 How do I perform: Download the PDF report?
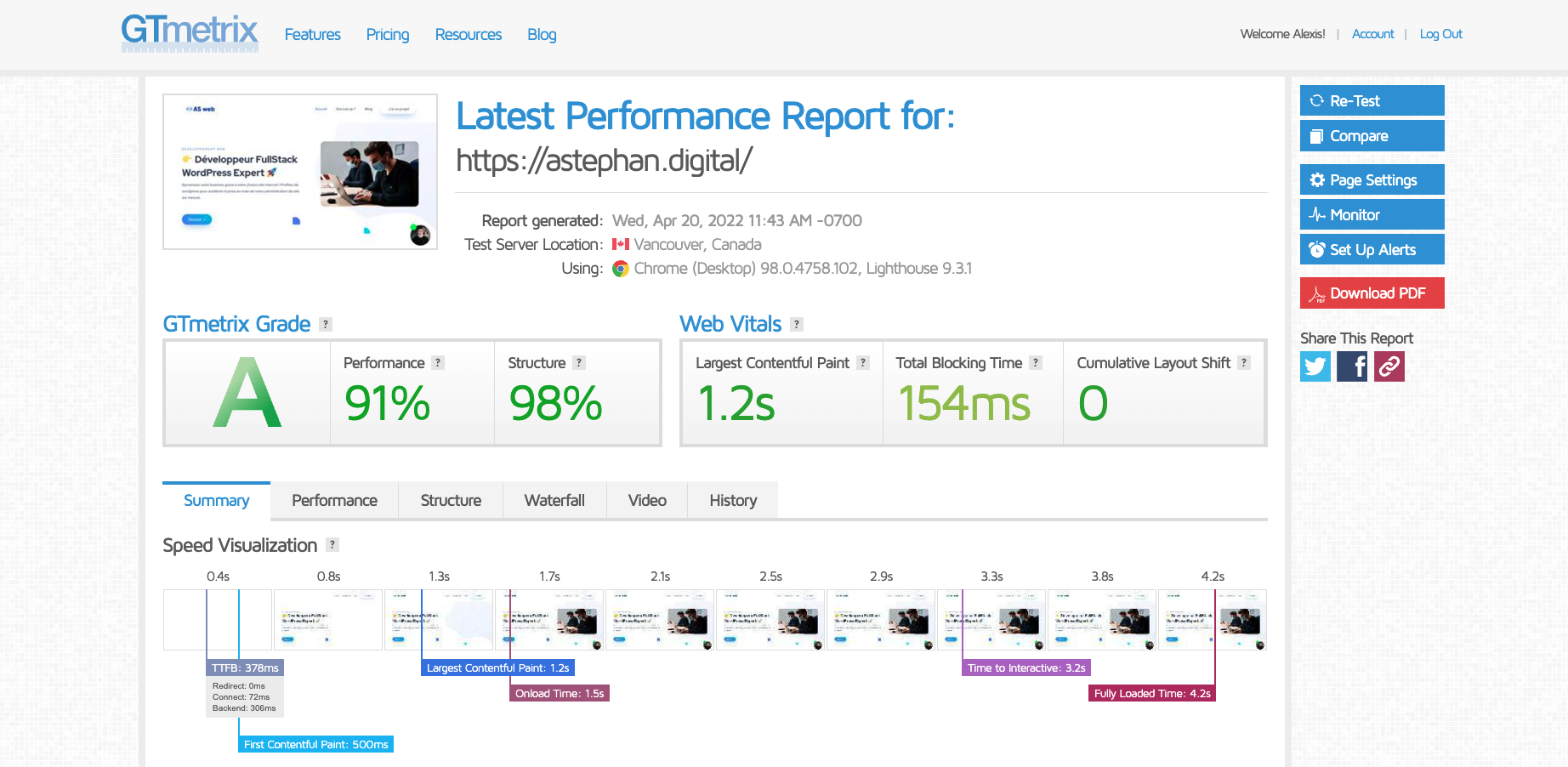tap(1372, 293)
